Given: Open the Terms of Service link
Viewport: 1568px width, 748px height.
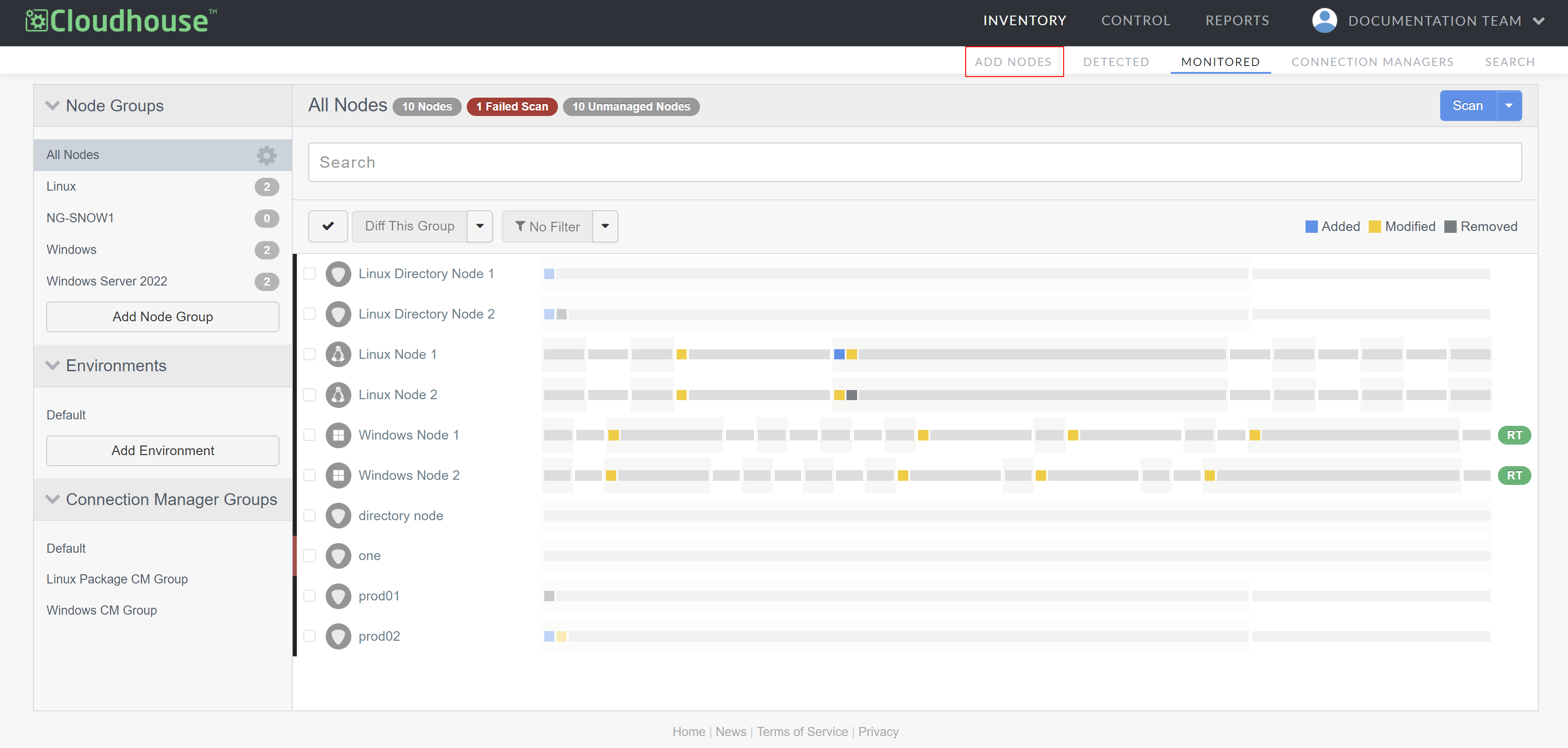Looking at the screenshot, I should 802,731.
